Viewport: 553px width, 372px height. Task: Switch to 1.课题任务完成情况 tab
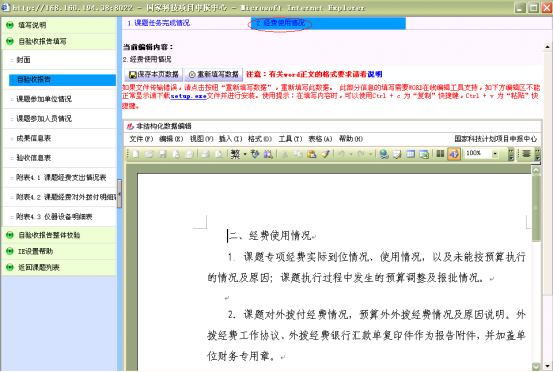point(159,23)
